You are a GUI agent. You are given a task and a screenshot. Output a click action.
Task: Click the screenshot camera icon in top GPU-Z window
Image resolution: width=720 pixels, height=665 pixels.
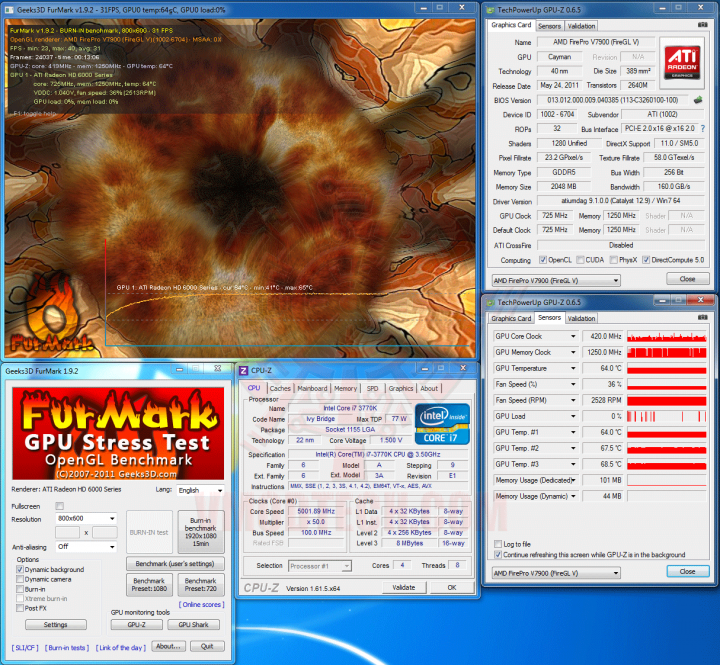click(702, 25)
